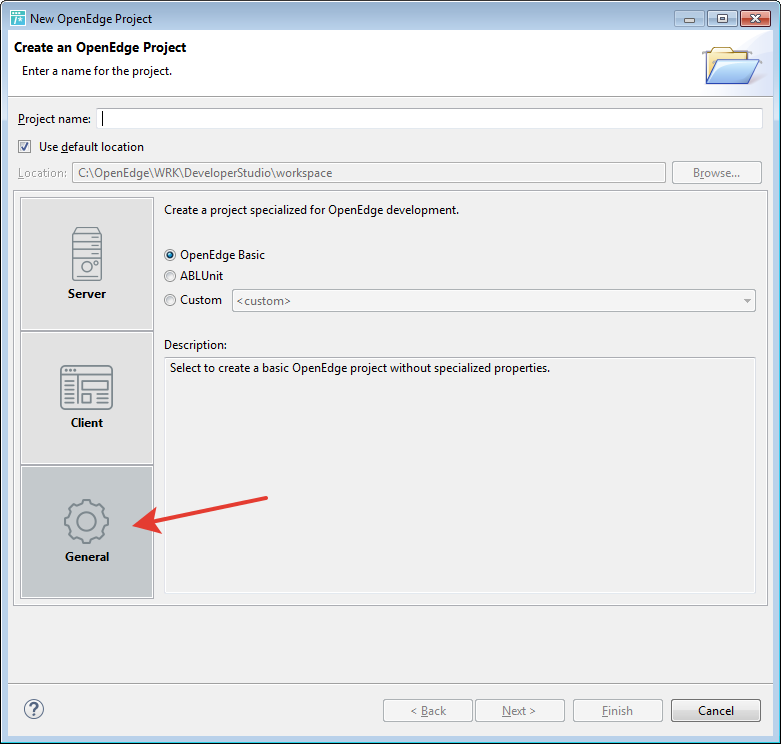Maximize the New OpenEdge Project window
Screen dimensions: 781x744
tap(722, 19)
